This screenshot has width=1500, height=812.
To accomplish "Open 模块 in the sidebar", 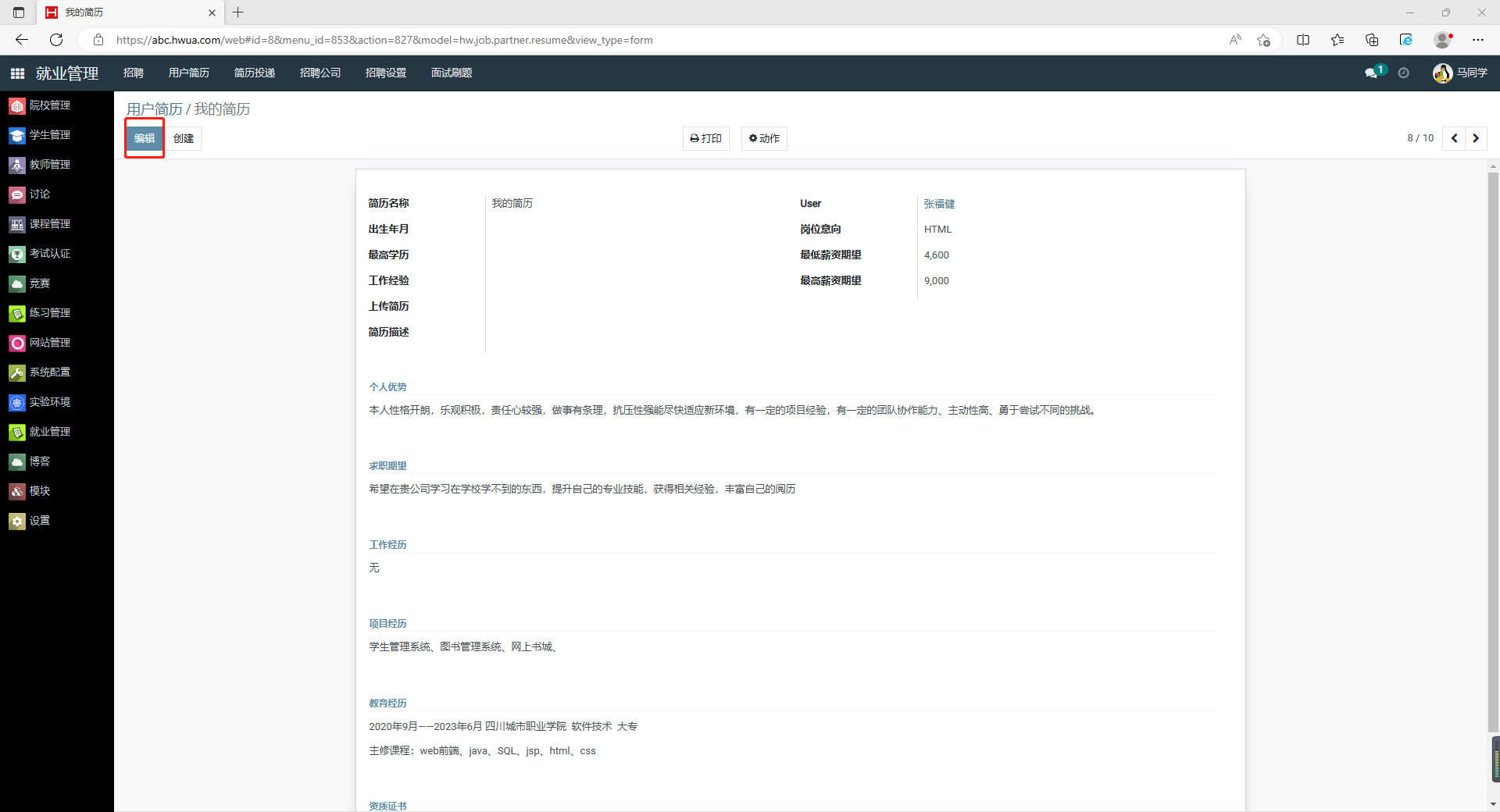I will coord(30,491).
